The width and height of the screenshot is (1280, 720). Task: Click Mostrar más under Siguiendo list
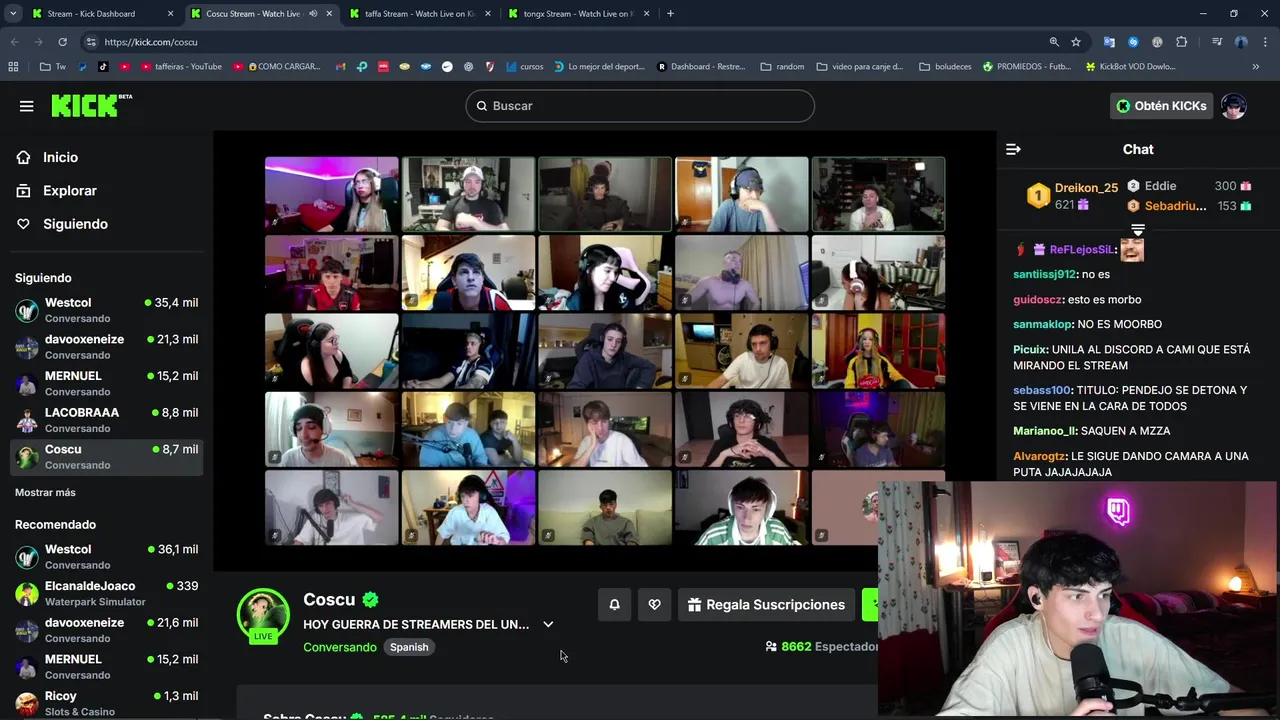pos(45,492)
